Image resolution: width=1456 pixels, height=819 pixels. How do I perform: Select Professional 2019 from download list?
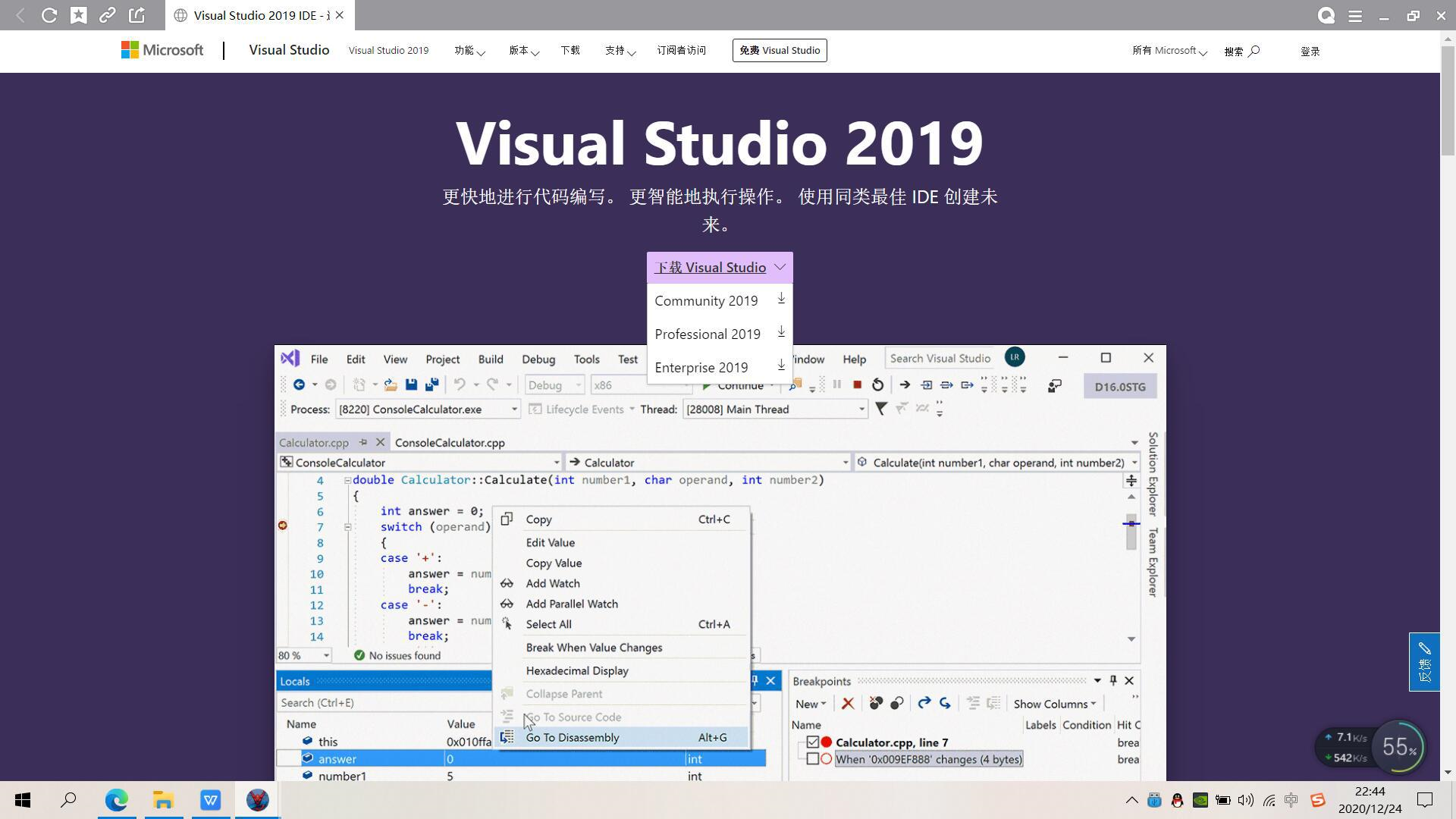(x=707, y=334)
